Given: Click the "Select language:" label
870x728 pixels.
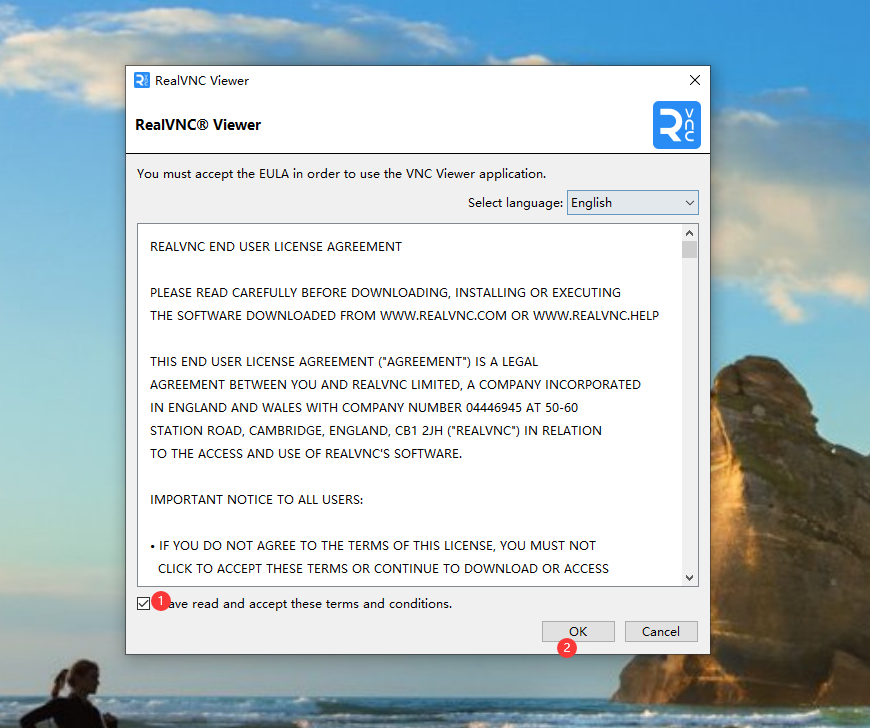Looking at the screenshot, I should point(515,203).
